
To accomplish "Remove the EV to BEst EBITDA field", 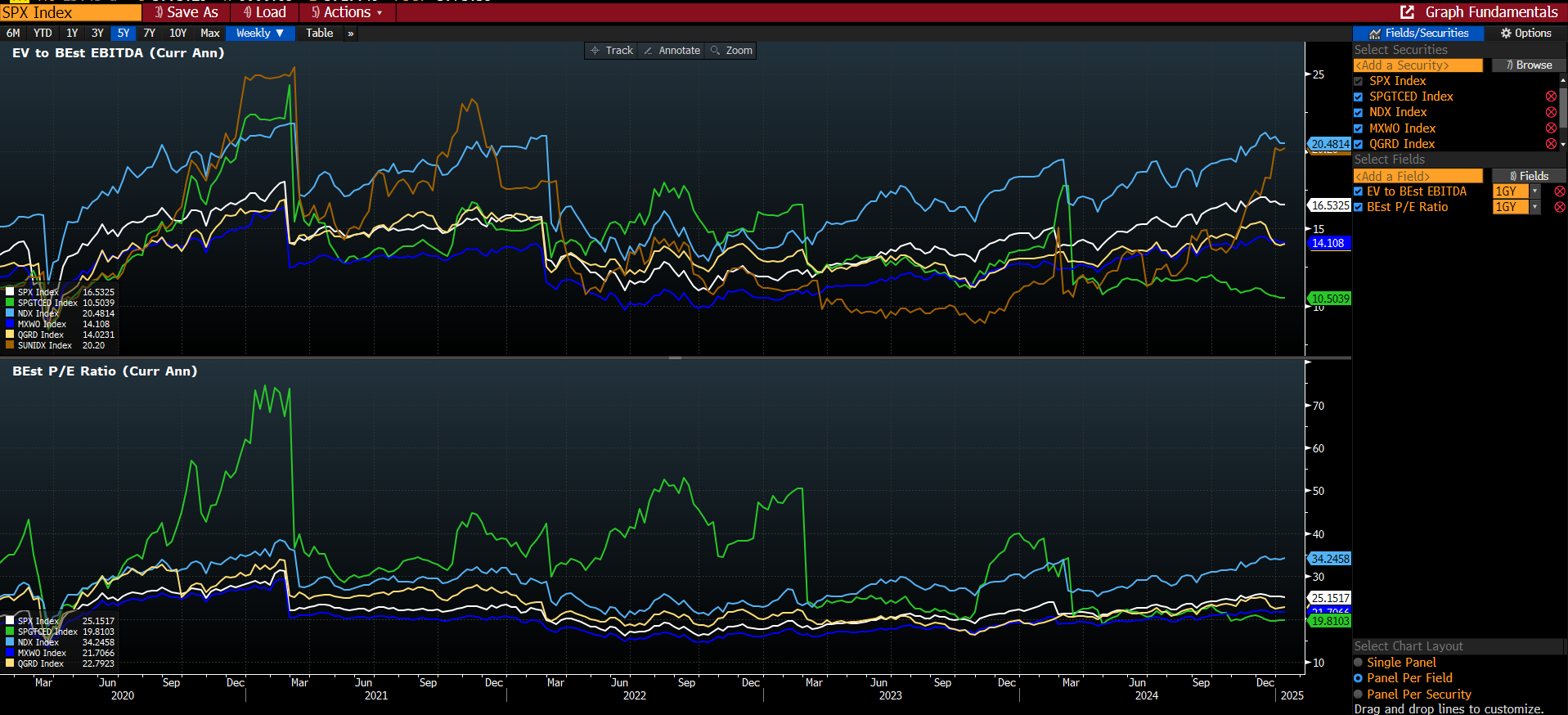I will pos(1559,191).
